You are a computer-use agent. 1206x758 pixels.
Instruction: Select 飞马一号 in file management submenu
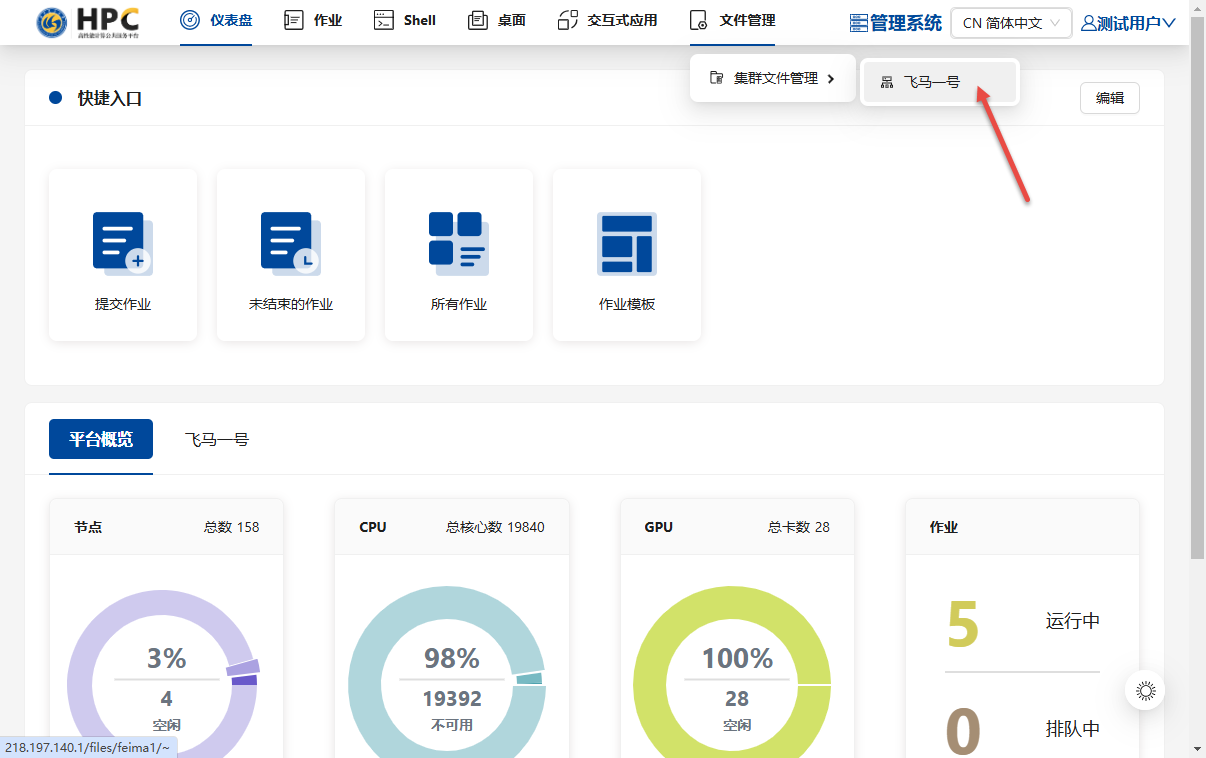(x=939, y=82)
